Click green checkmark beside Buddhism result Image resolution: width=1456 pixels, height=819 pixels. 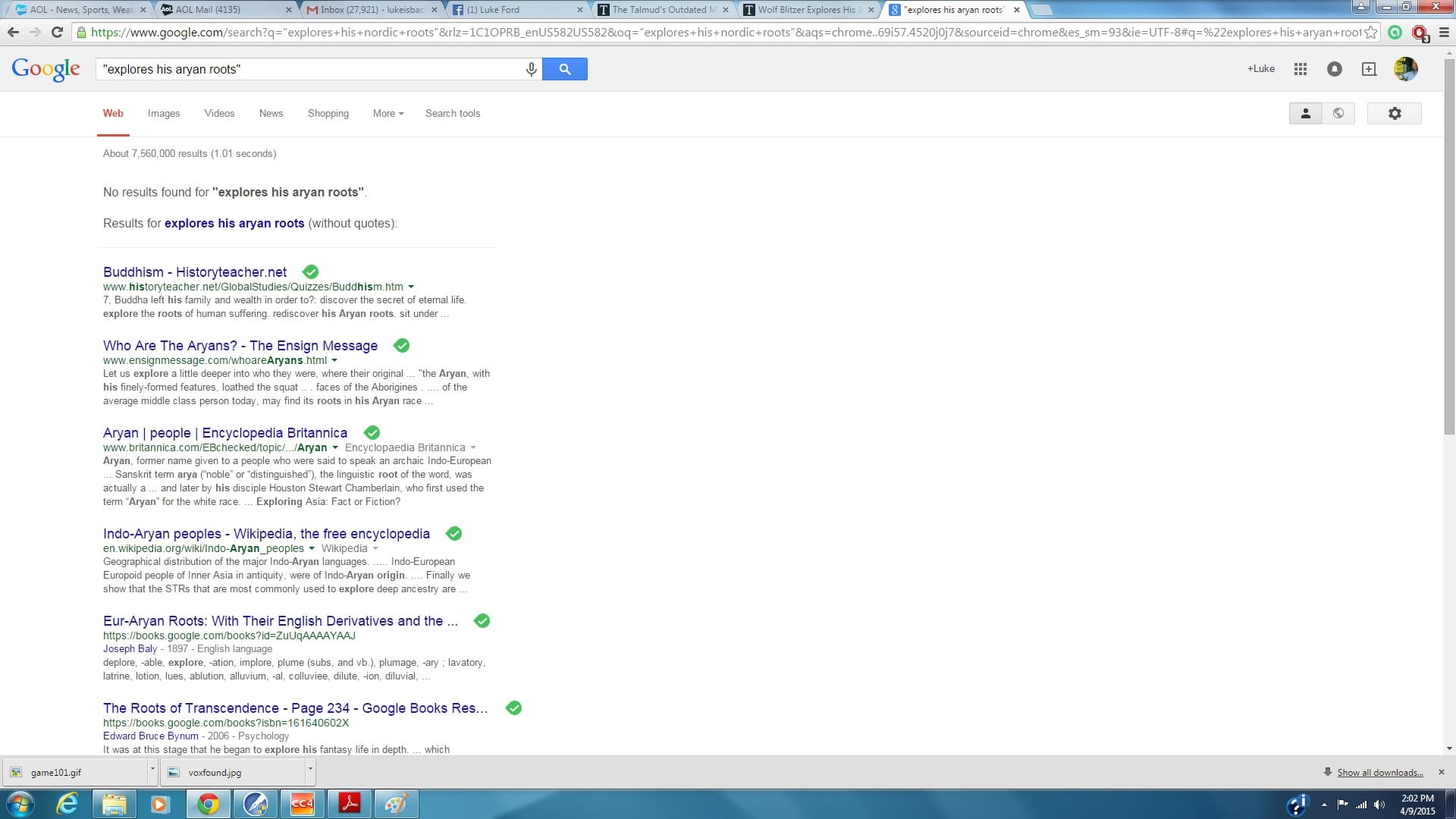(310, 271)
